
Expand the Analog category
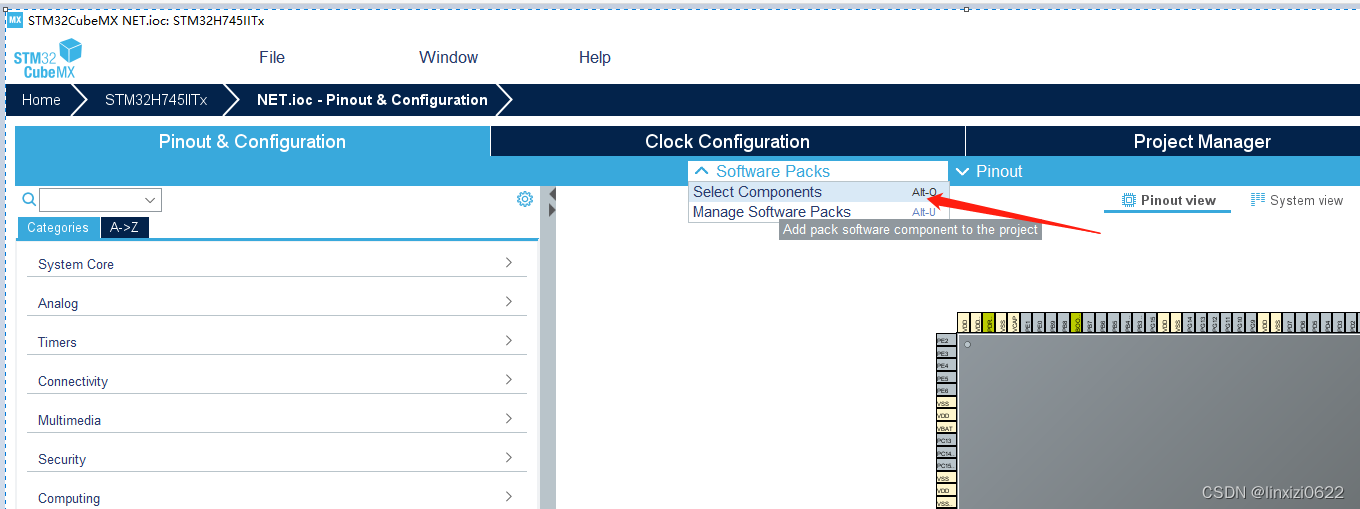(x=509, y=302)
